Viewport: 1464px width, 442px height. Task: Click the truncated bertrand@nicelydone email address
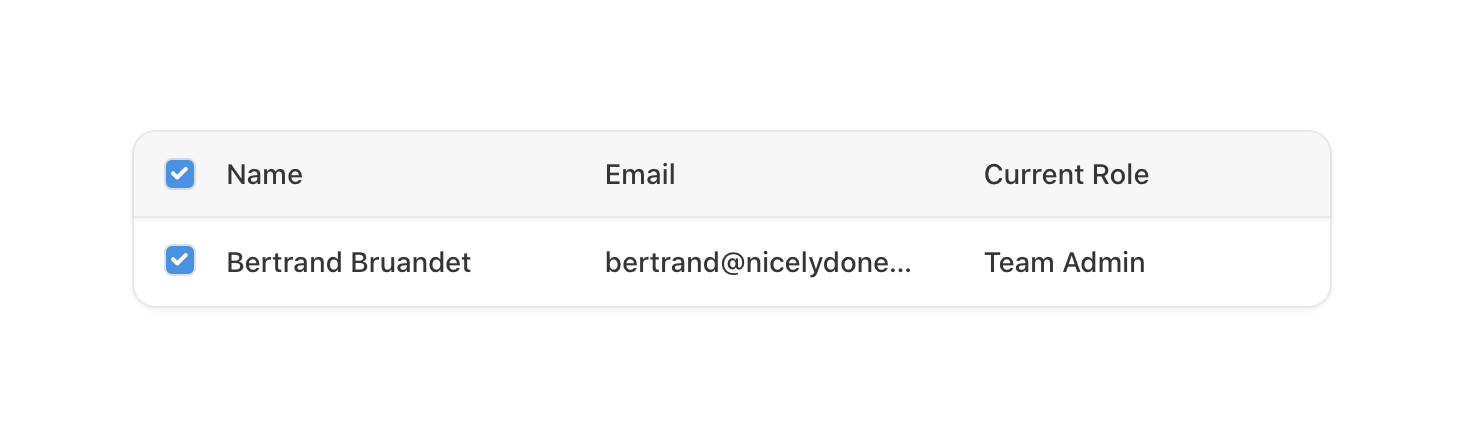pyautogui.click(x=758, y=263)
